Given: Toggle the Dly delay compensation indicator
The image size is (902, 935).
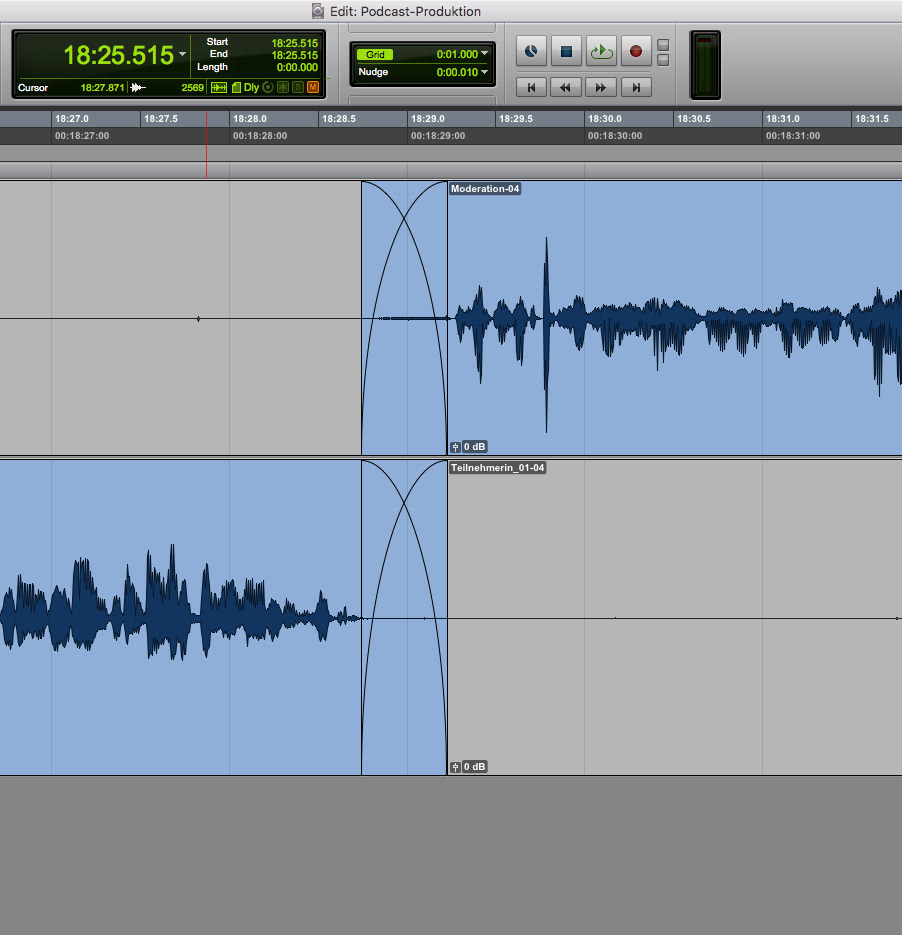Looking at the screenshot, I should coord(251,88).
